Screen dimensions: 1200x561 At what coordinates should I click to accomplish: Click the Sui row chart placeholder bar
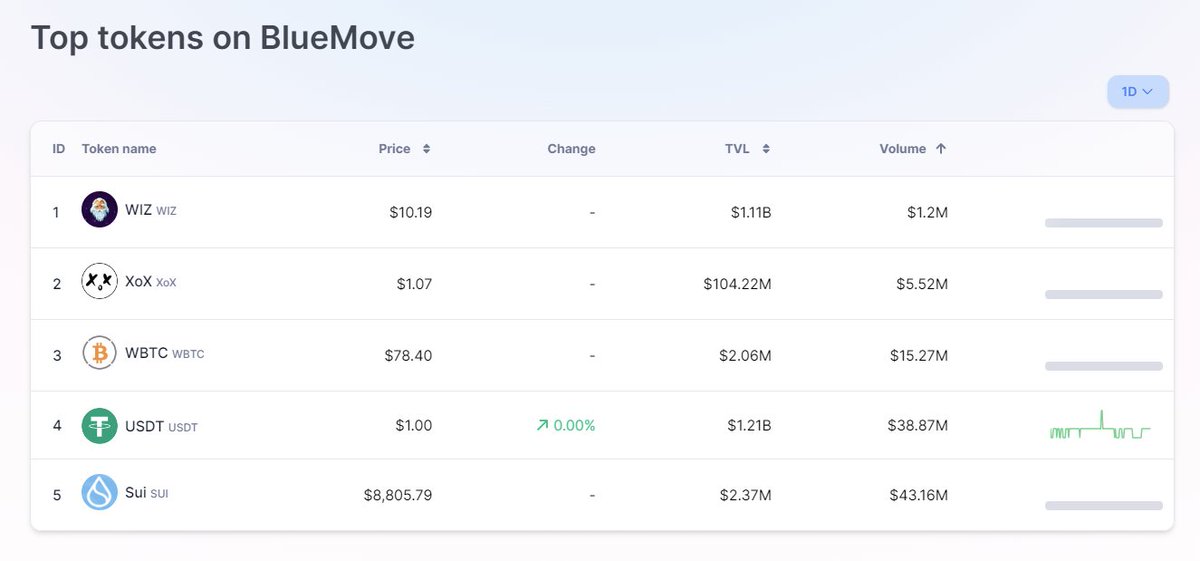click(x=1104, y=506)
